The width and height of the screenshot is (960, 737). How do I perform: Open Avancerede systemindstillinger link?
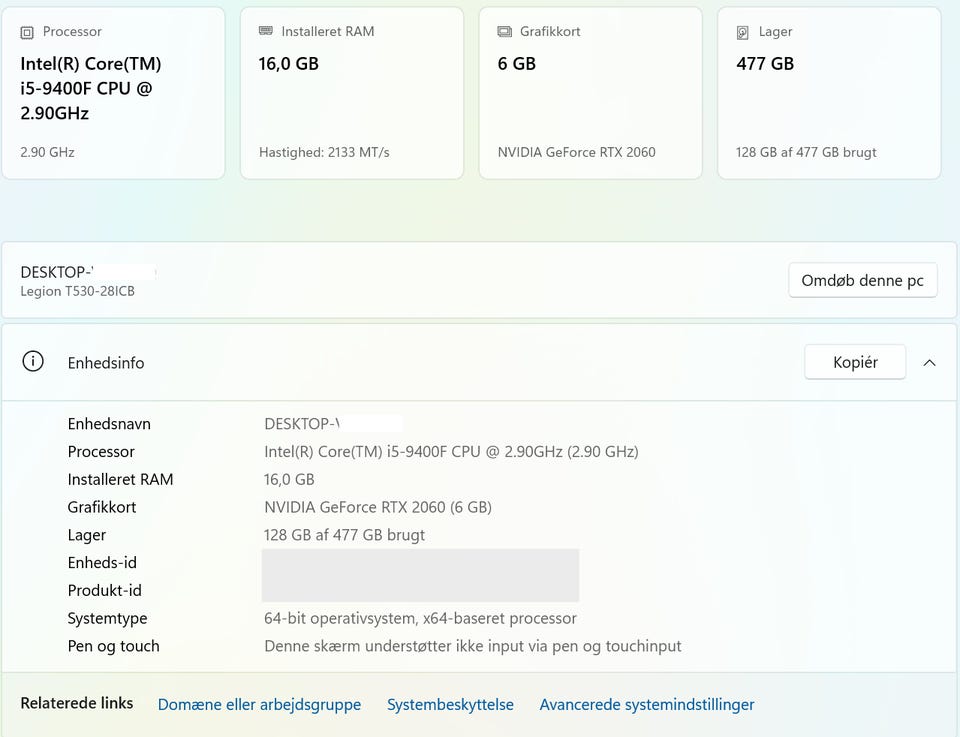point(647,705)
